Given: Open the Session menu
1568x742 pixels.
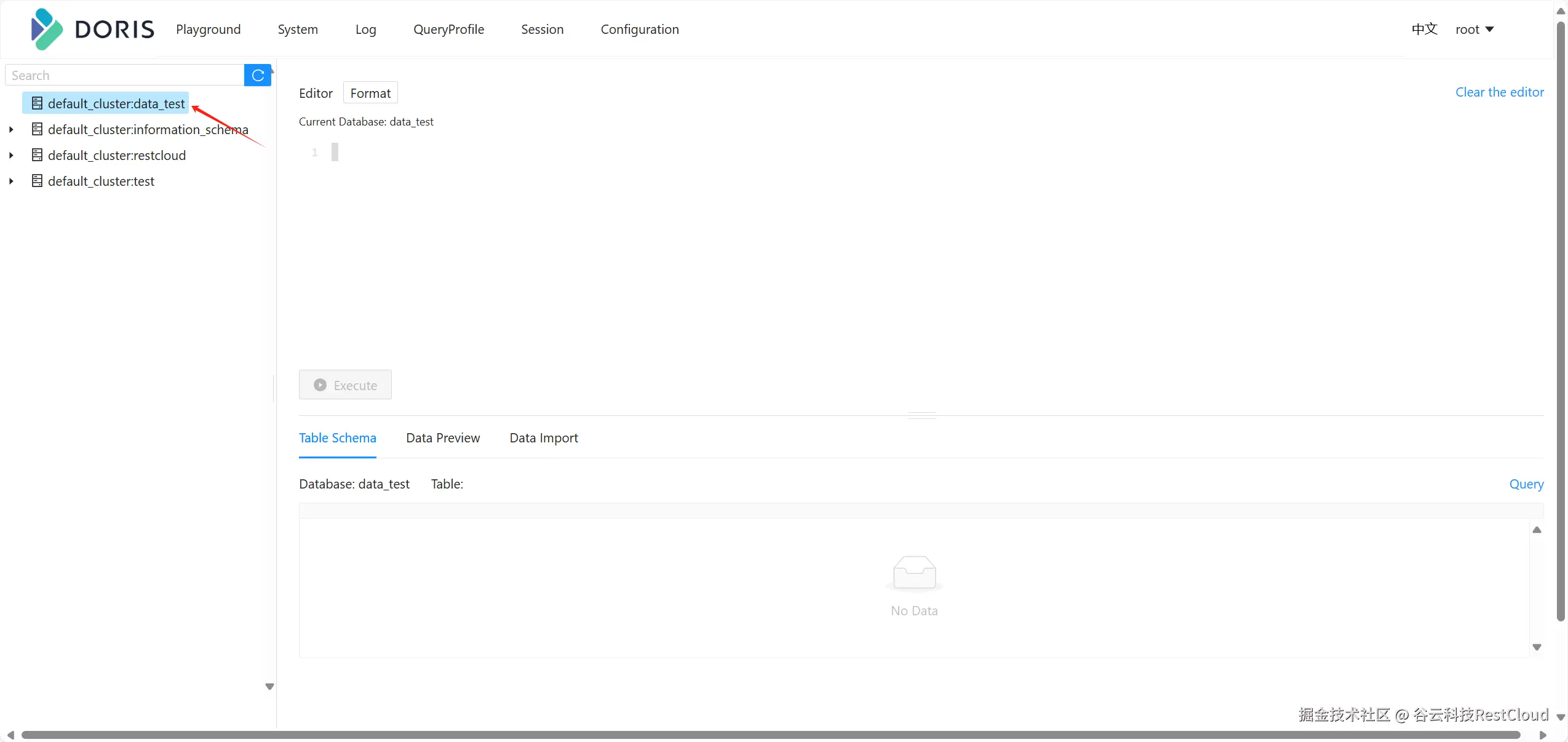Looking at the screenshot, I should tap(542, 30).
